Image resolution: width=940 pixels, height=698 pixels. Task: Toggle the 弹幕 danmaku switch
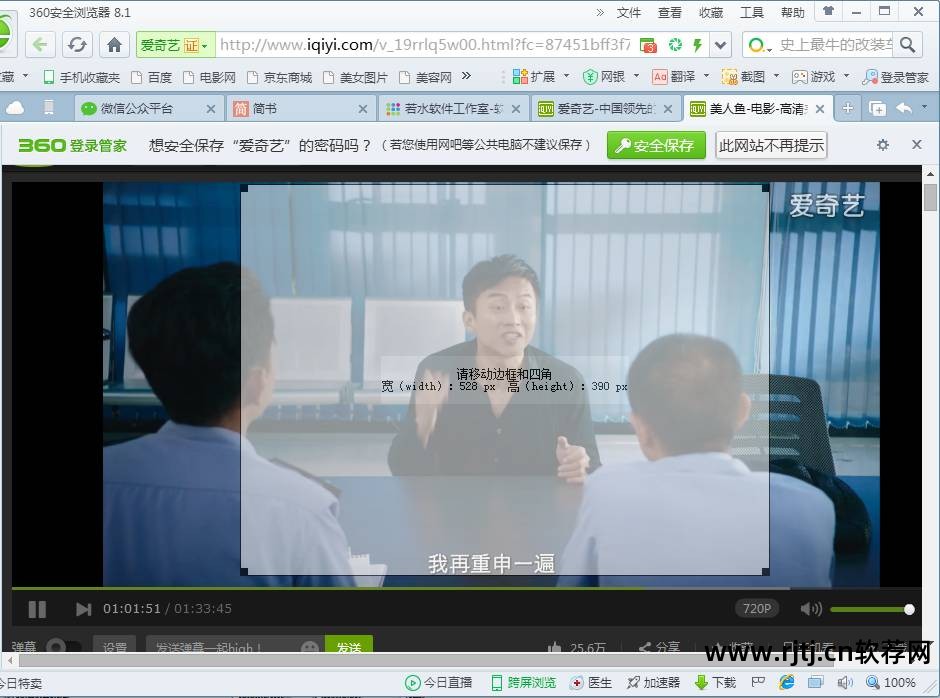coord(64,646)
